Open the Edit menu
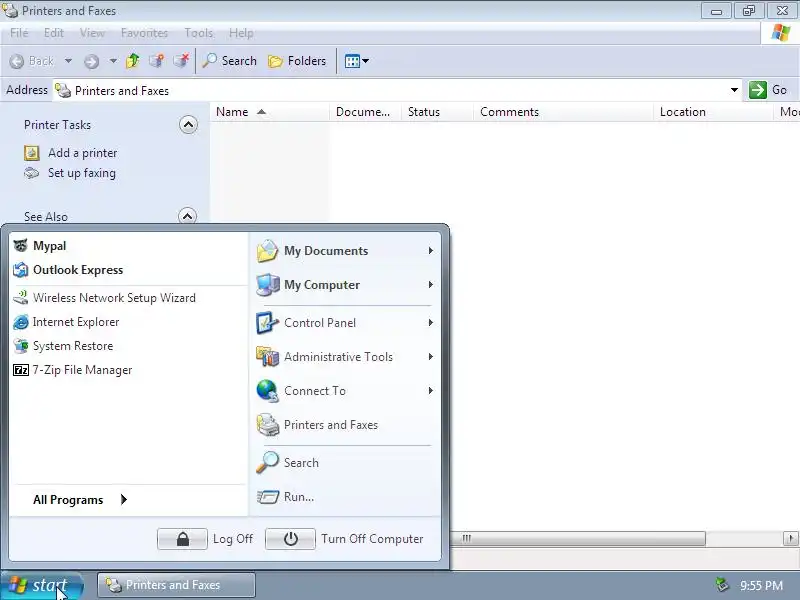The image size is (800, 600). (x=54, y=33)
